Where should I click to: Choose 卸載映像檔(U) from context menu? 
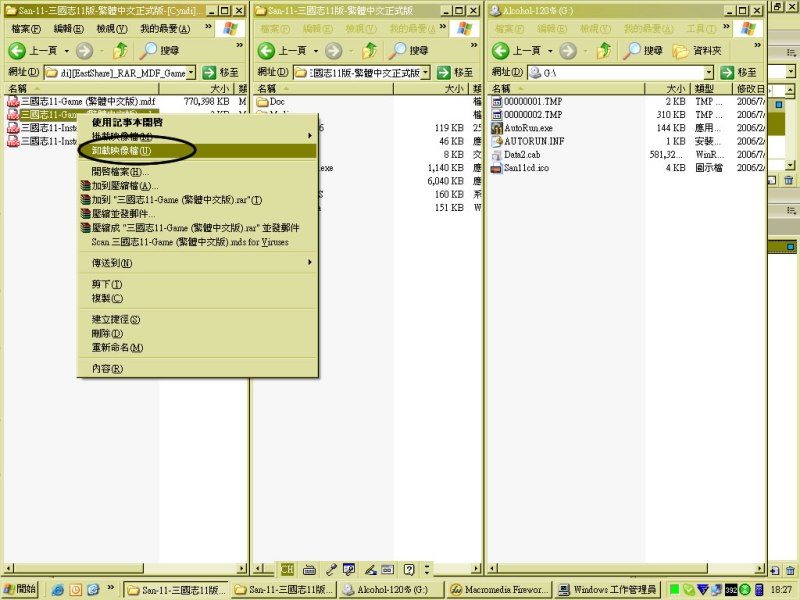point(197,151)
